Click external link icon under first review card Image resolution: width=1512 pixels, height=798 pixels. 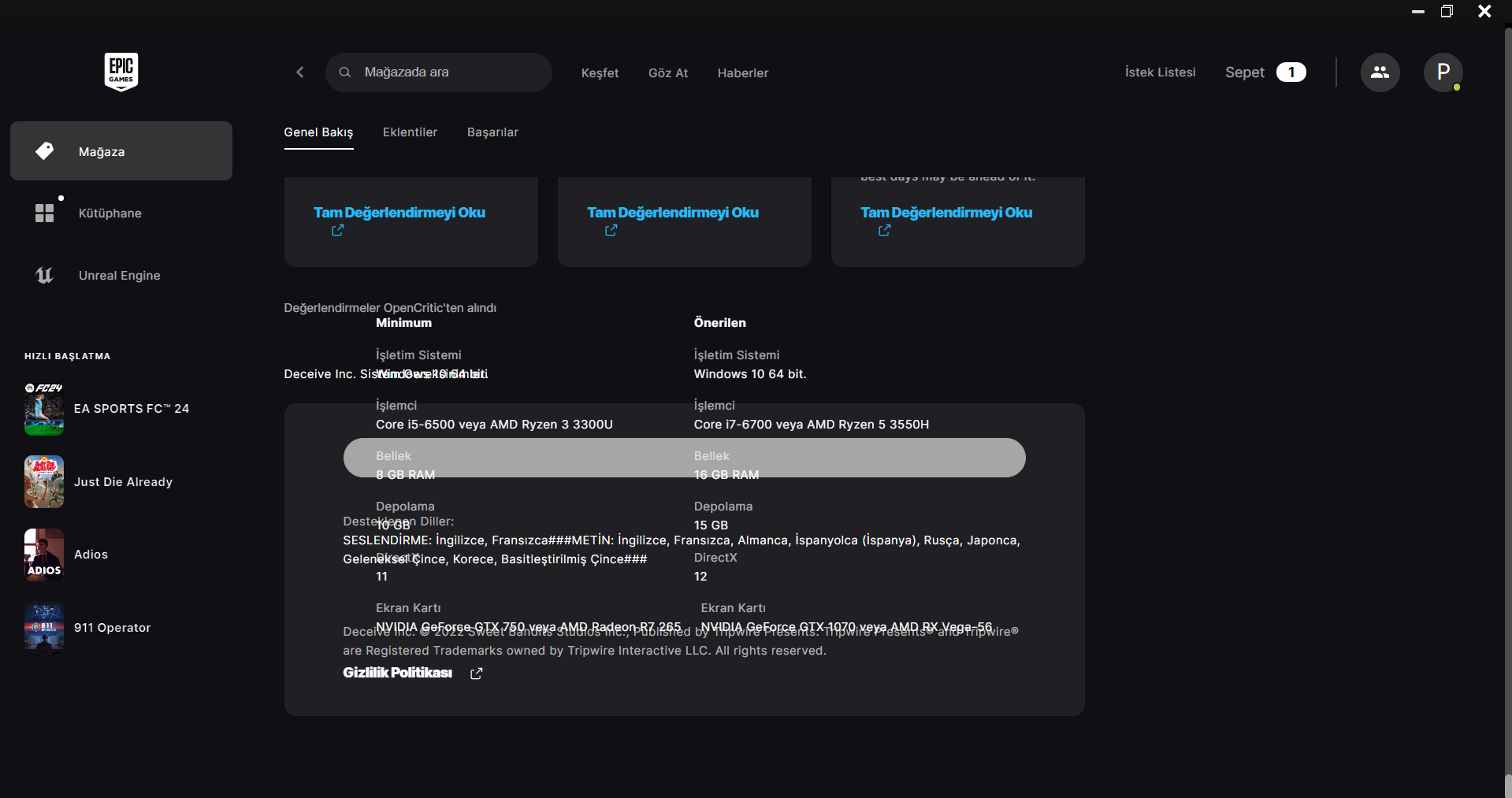point(337,231)
